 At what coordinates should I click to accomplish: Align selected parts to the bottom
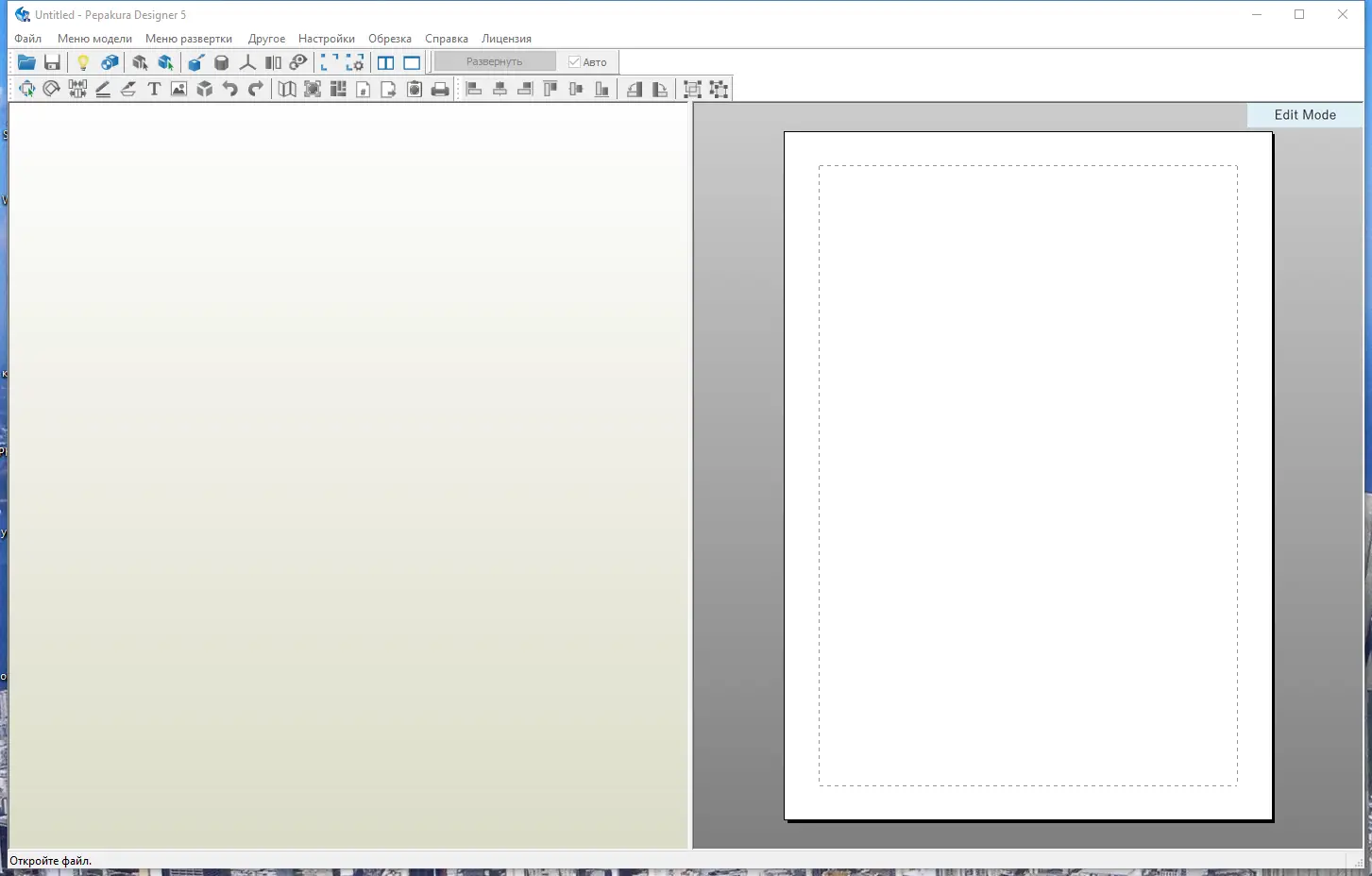(x=602, y=89)
